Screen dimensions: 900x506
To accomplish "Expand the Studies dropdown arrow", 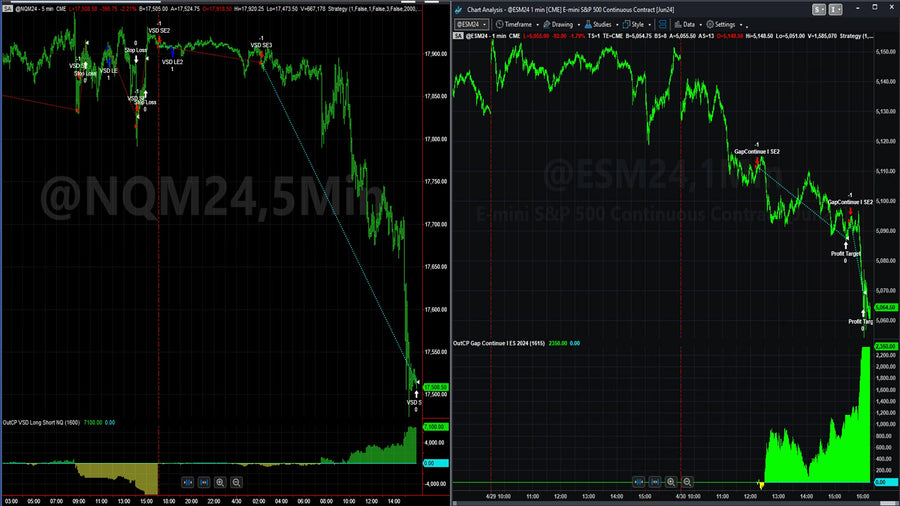I will pos(617,25).
